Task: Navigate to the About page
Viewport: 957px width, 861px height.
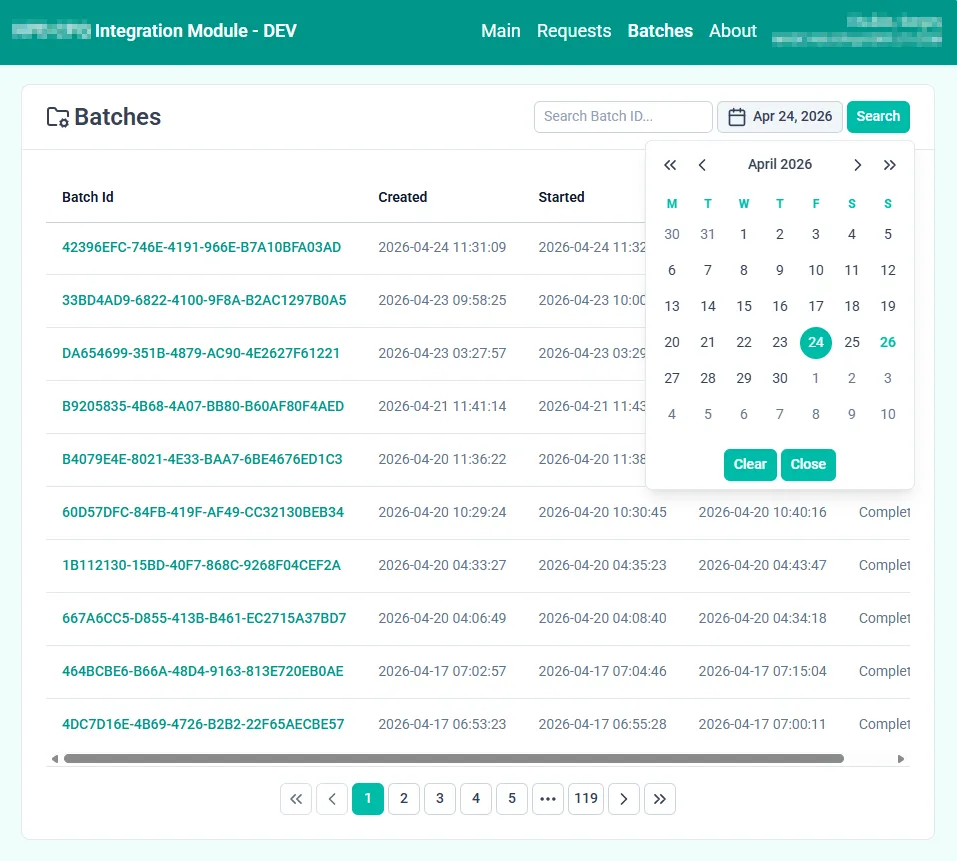Action: 732,31
